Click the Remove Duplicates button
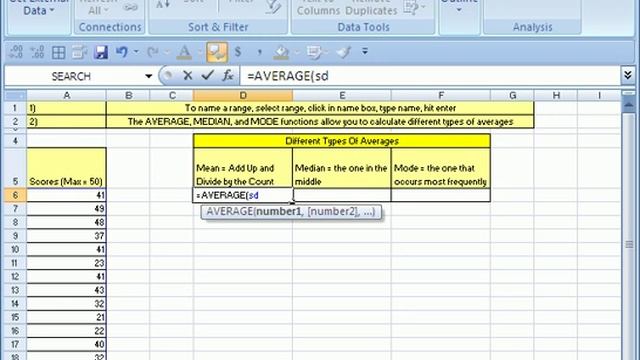Image resolution: width=640 pixels, height=360 pixels. 371,8
